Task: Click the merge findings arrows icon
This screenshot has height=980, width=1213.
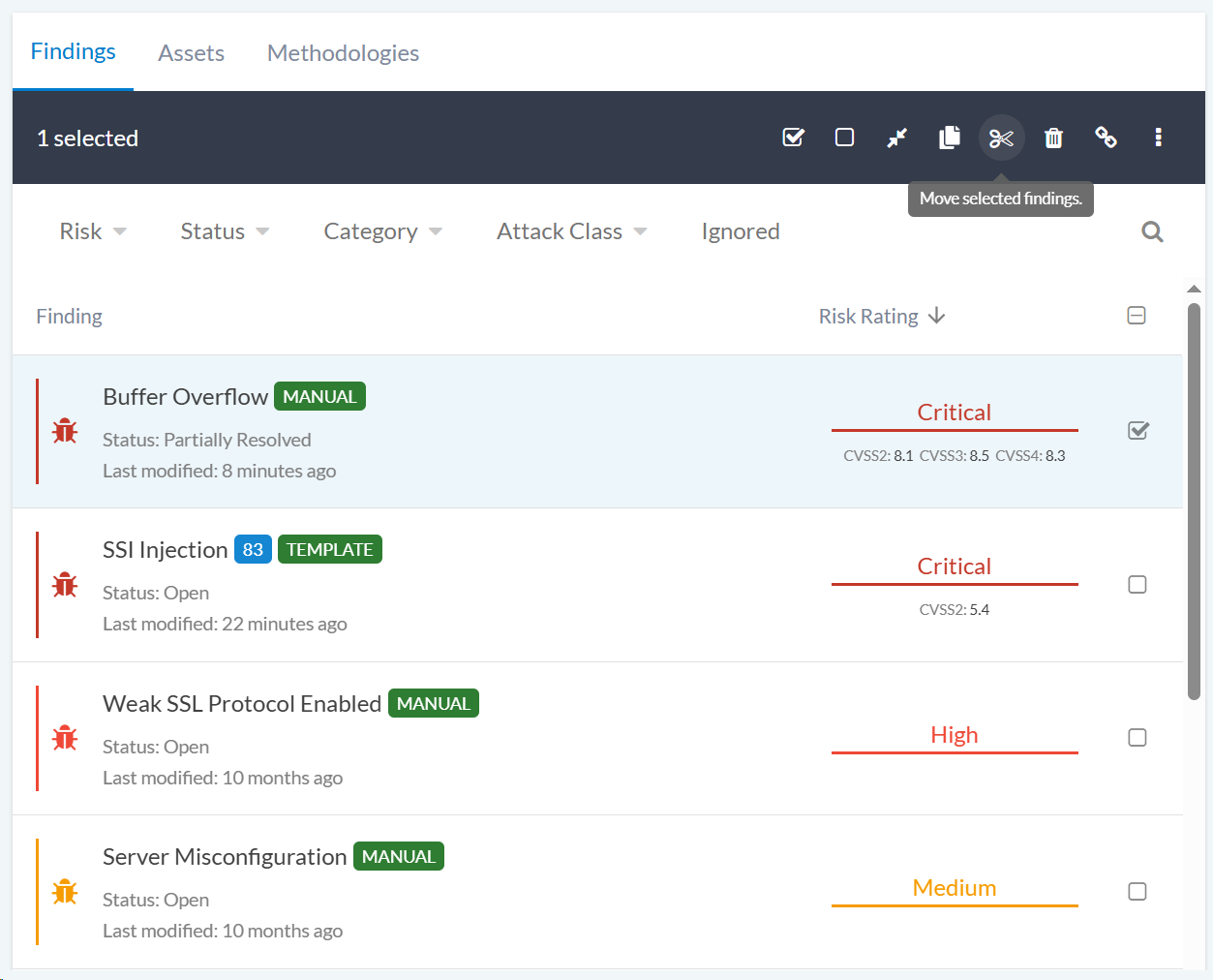Action: pyautogui.click(x=896, y=138)
